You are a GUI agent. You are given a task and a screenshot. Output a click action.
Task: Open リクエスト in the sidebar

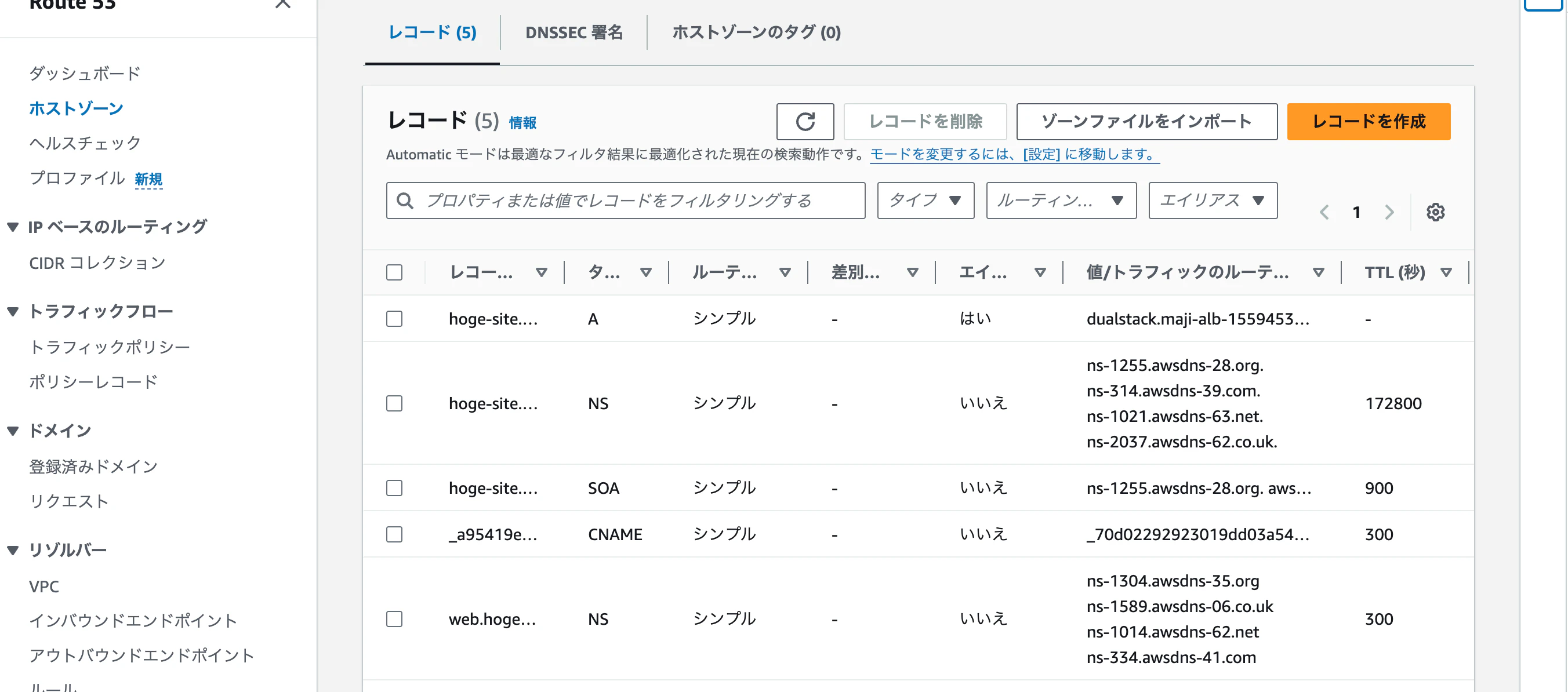69,501
